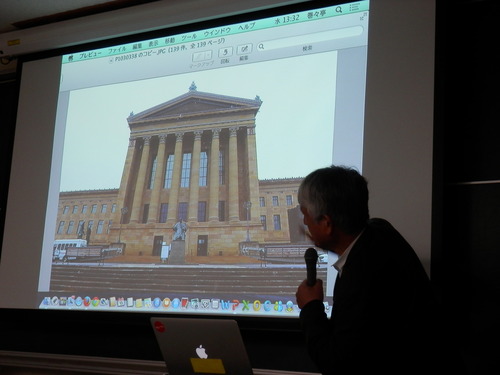Open the Apple menu
The height and width of the screenshot is (375, 500).
click(70, 58)
